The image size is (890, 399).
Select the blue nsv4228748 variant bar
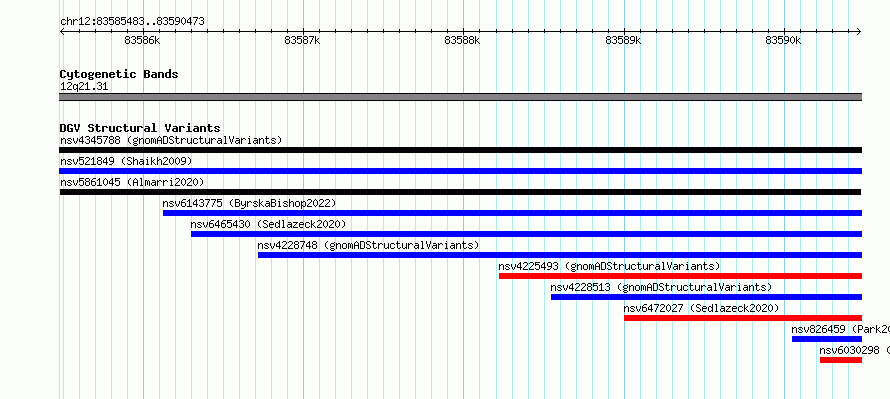tap(560, 255)
